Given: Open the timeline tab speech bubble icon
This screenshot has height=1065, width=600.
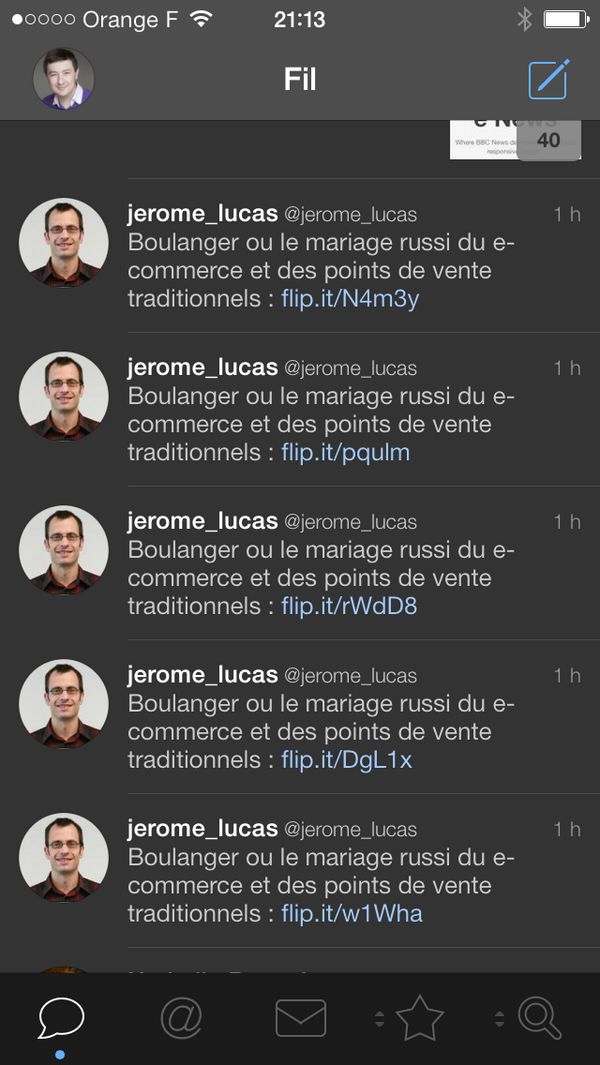Looking at the screenshot, I should (x=61, y=1018).
